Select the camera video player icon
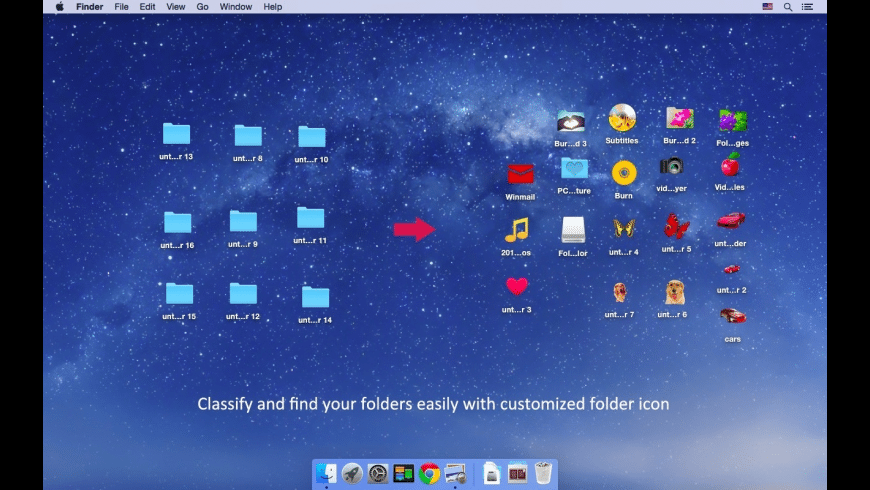 671,166
